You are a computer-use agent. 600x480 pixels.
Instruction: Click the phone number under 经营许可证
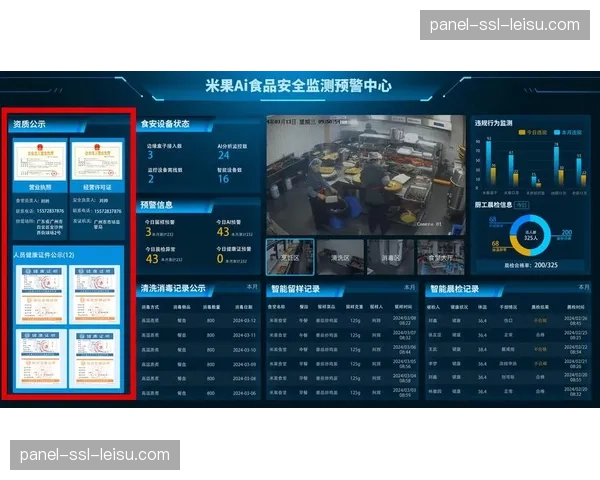click(x=108, y=211)
